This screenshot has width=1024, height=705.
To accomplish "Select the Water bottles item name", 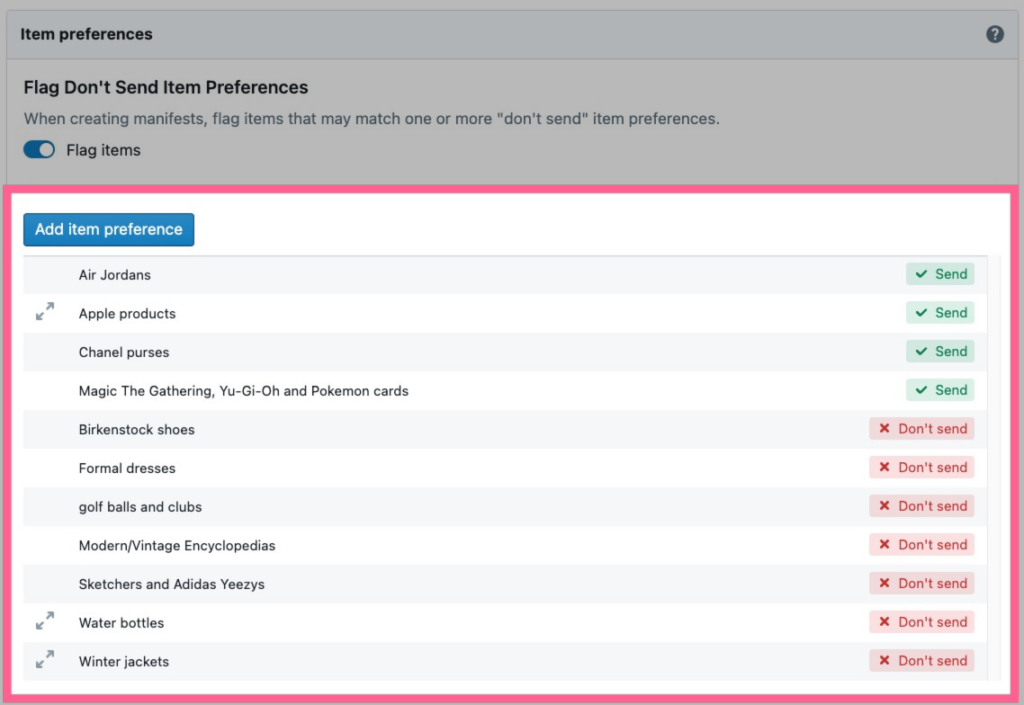I will pyautogui.click(x=121, y=623).
